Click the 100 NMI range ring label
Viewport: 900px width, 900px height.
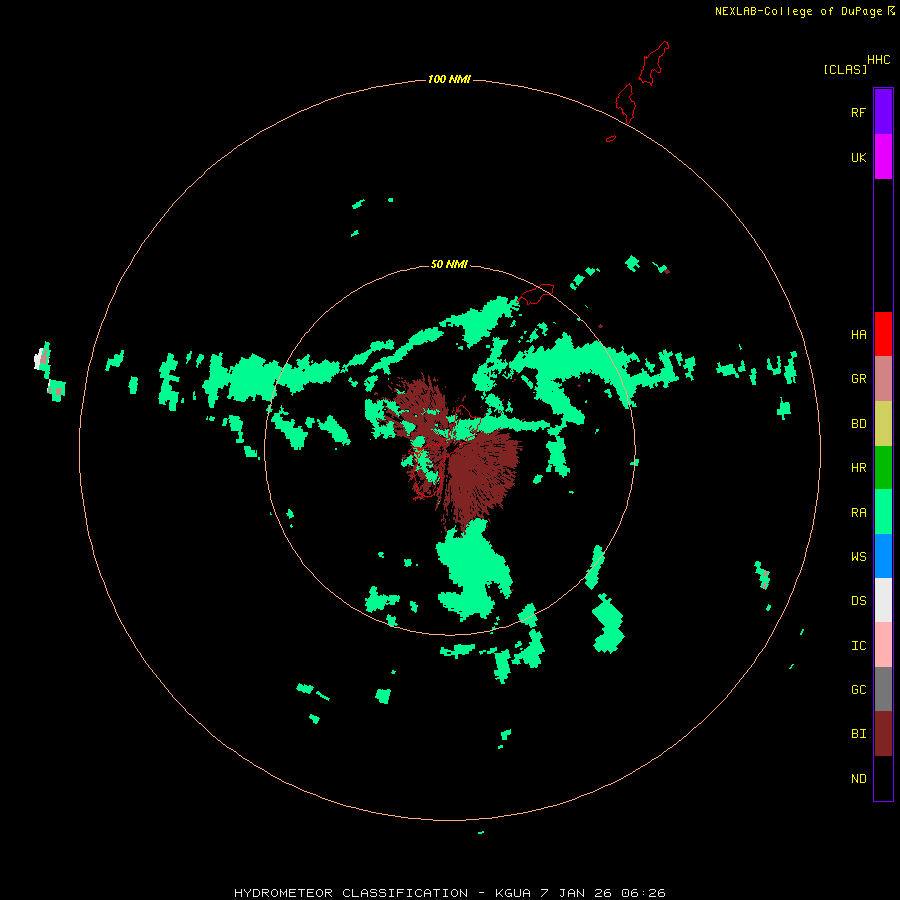click(449, 79)
